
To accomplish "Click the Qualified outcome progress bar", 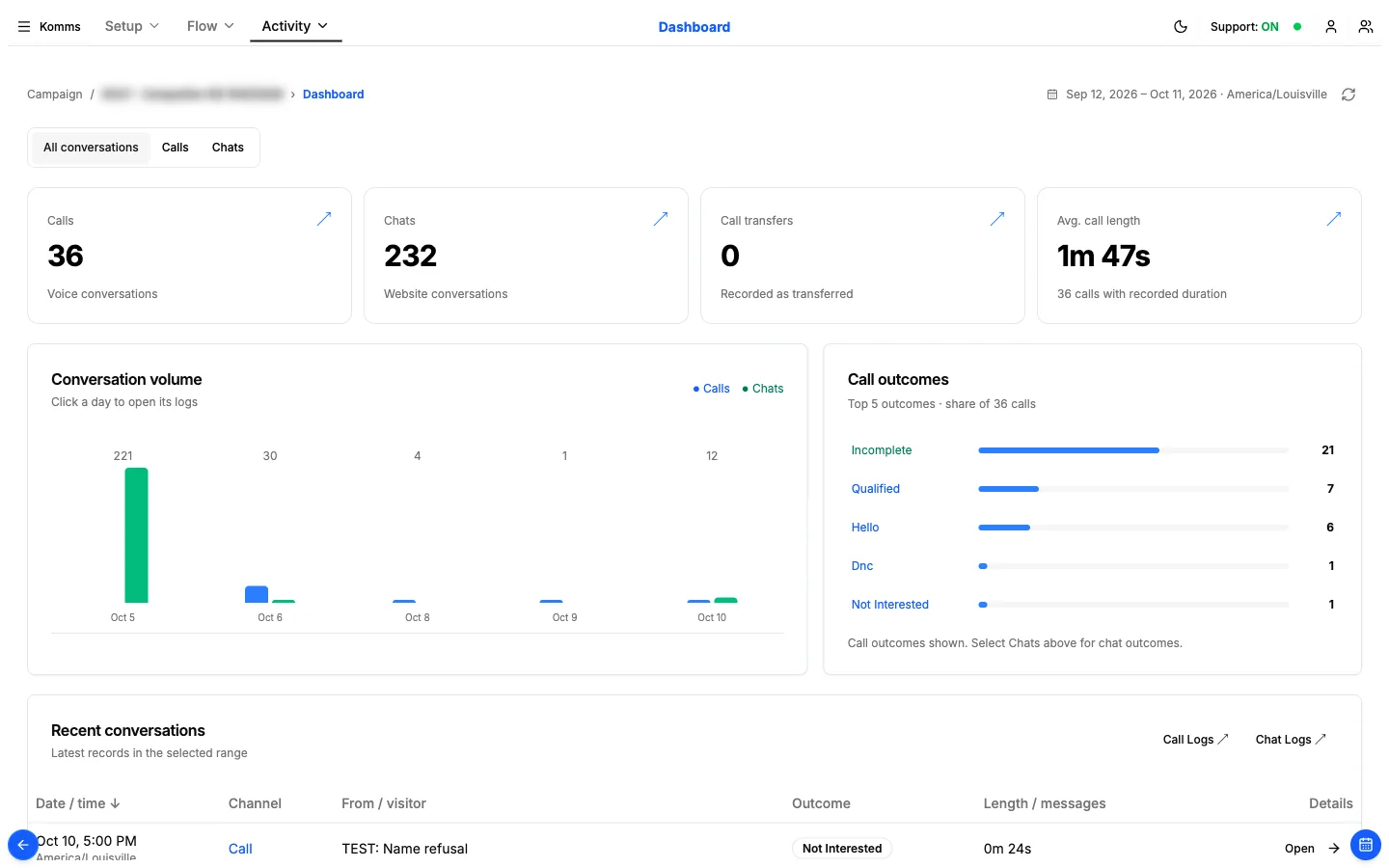I will 1133,489.
